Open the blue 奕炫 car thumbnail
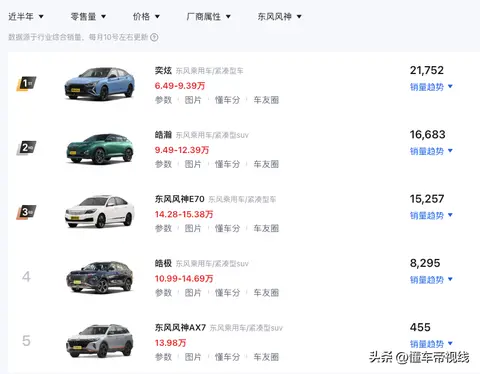Screen dimensions: 480x374 99,83
